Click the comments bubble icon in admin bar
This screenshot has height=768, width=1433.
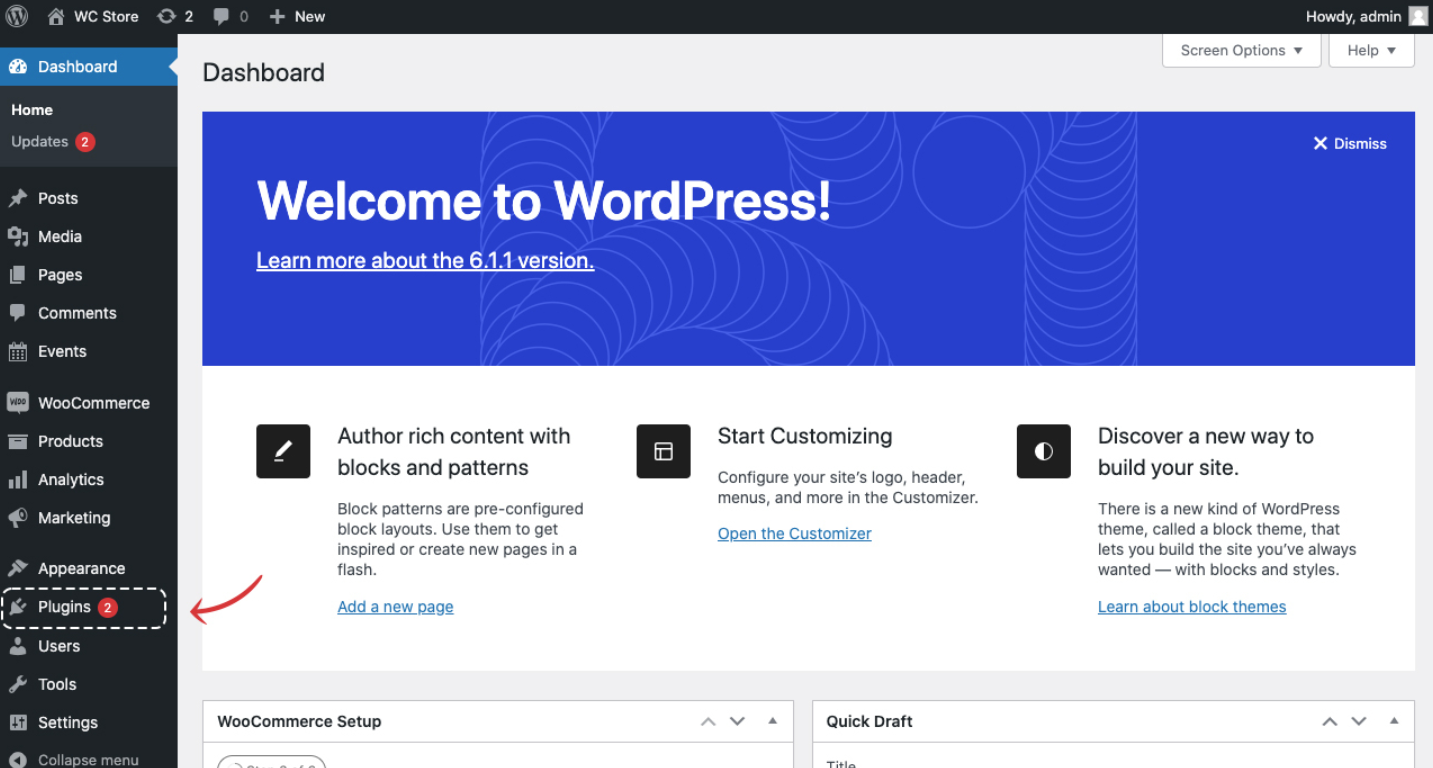pos(221,17)
